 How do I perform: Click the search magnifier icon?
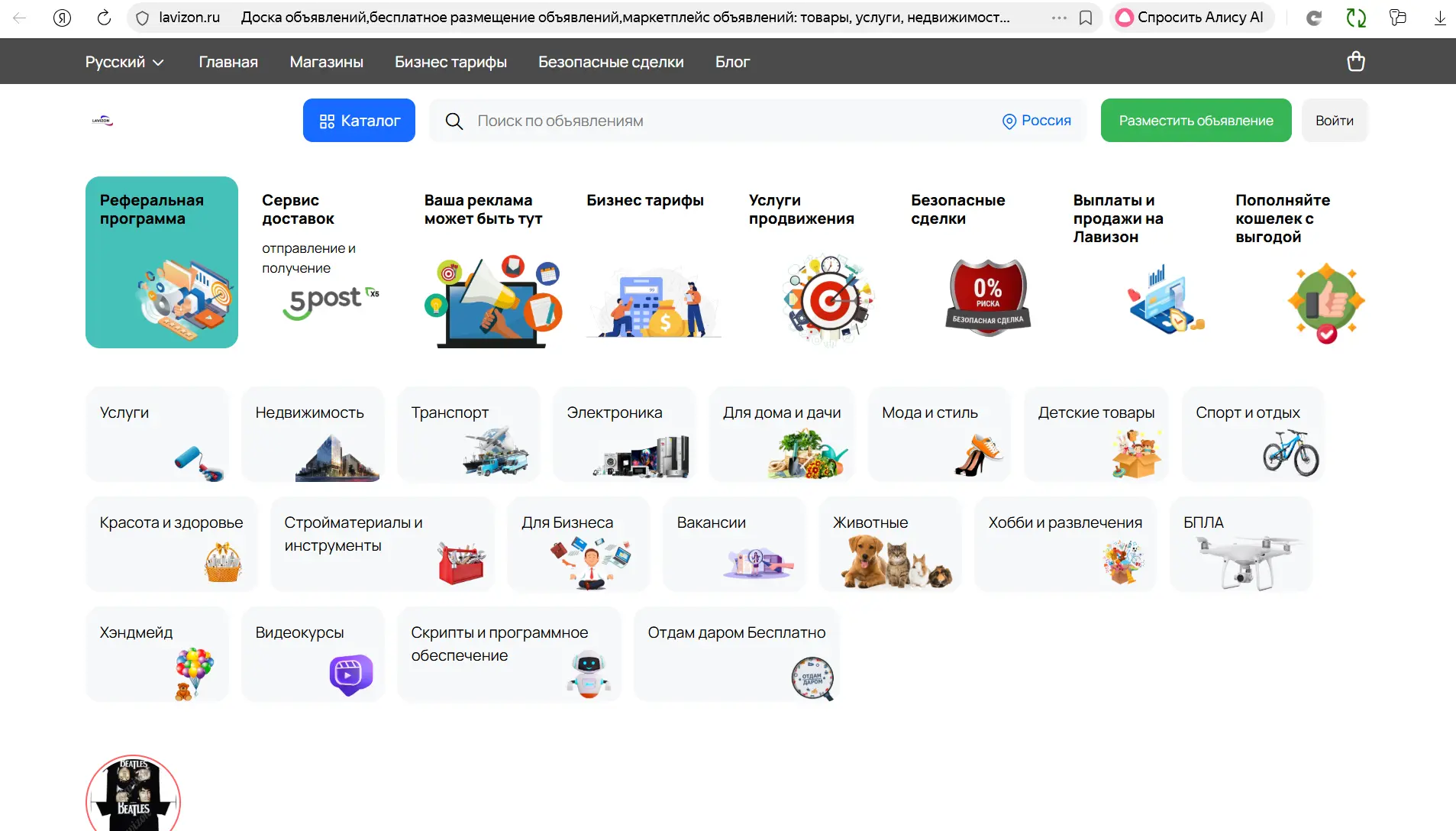[x=454, y=121]
